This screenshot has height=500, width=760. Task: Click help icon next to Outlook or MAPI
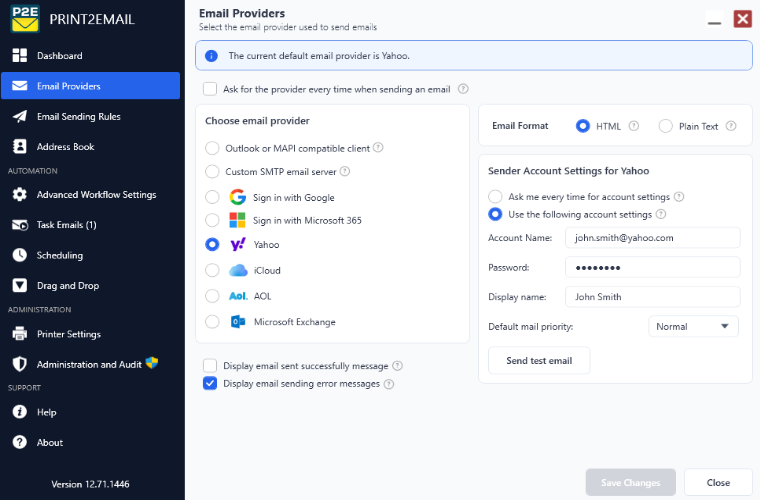[378, 147]
